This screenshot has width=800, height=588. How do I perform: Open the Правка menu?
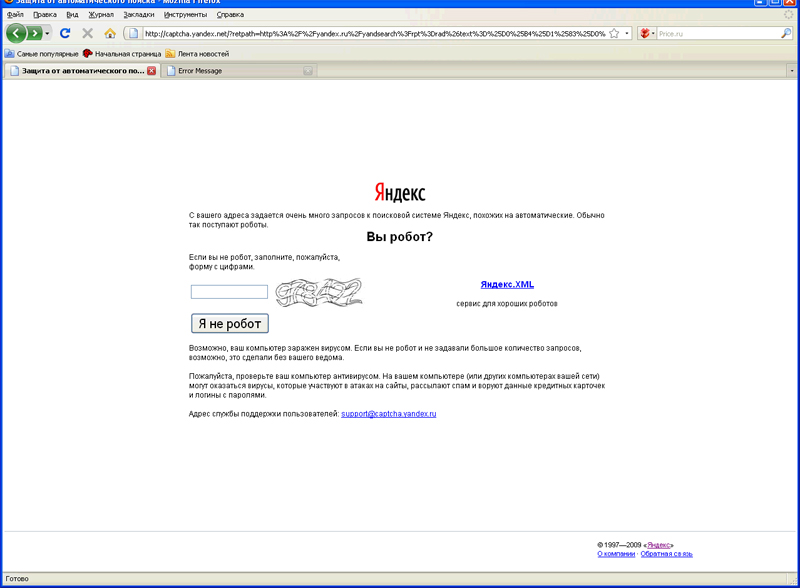[45, 14]
